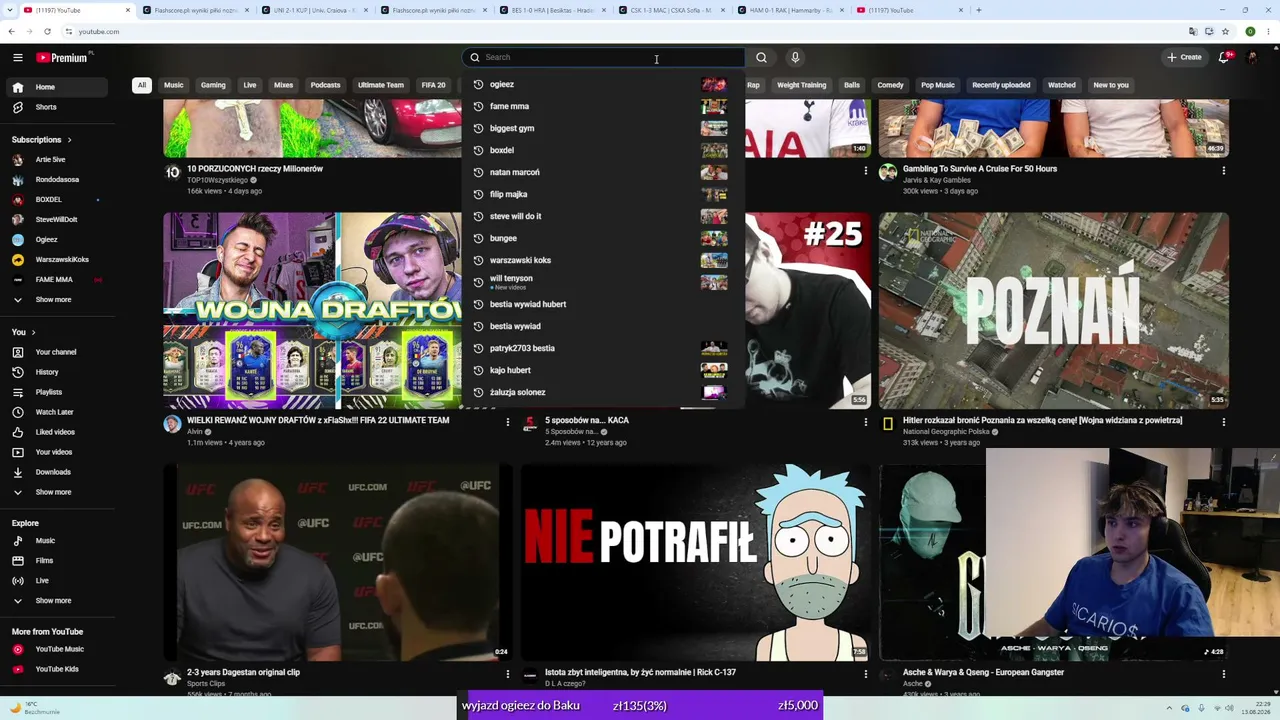Open YouTube Music from the sidebar

point(57,649)
